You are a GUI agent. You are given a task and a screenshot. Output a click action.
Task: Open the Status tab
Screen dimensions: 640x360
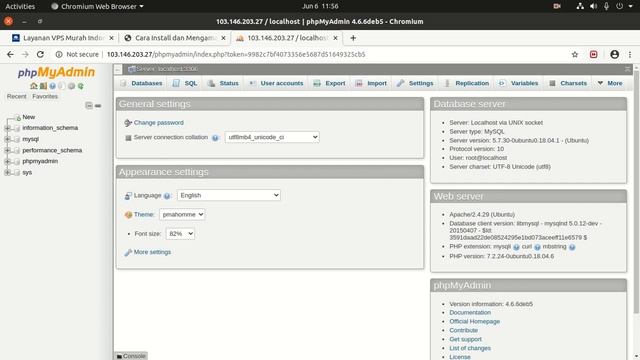223,83
